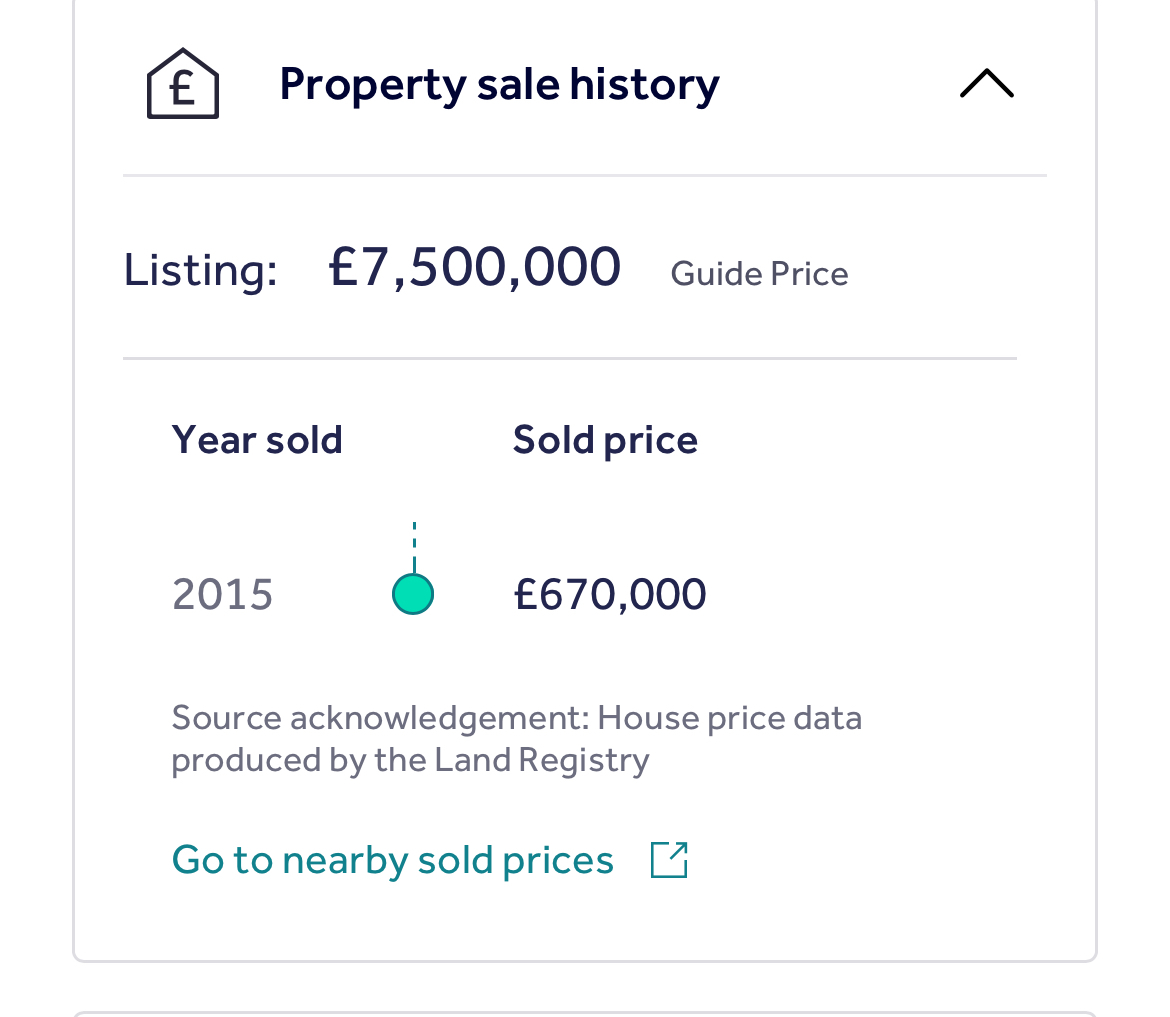Click the £670,000 sold price value
Viewport: 1170px width, 1017px height.
(x=610, y=595)
